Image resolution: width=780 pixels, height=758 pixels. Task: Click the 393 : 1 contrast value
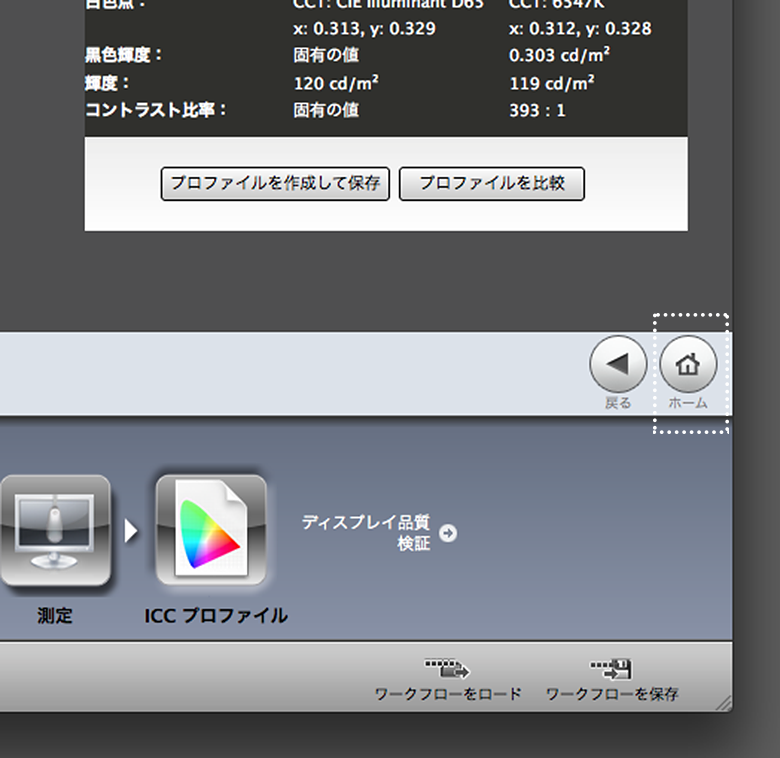click(537, 110)
